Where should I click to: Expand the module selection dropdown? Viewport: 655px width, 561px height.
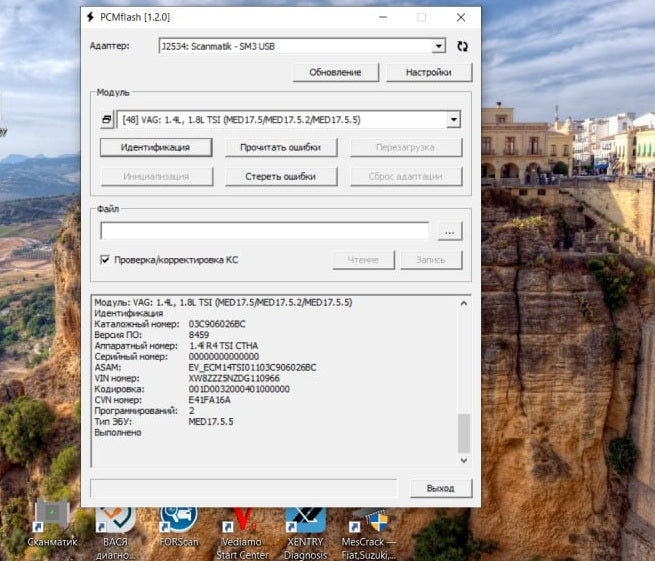click(x=453, y=120)
